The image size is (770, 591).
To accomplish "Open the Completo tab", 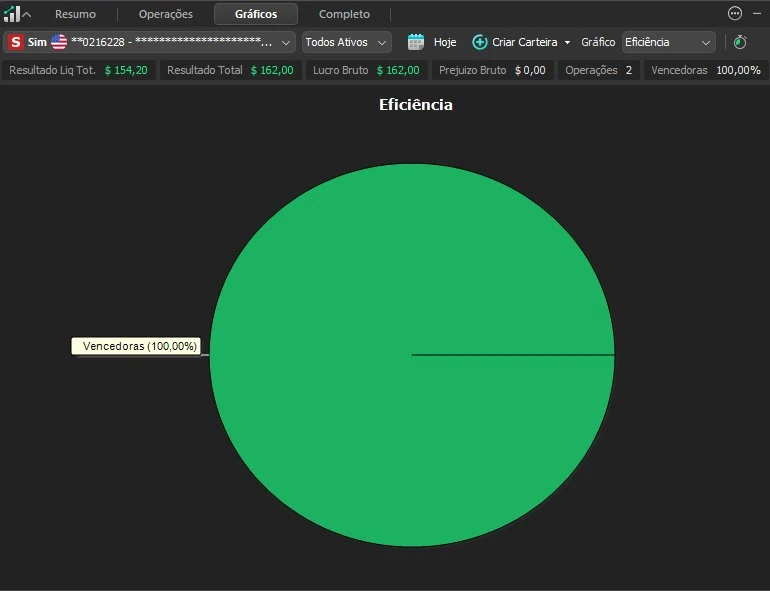I will [344, 14].
